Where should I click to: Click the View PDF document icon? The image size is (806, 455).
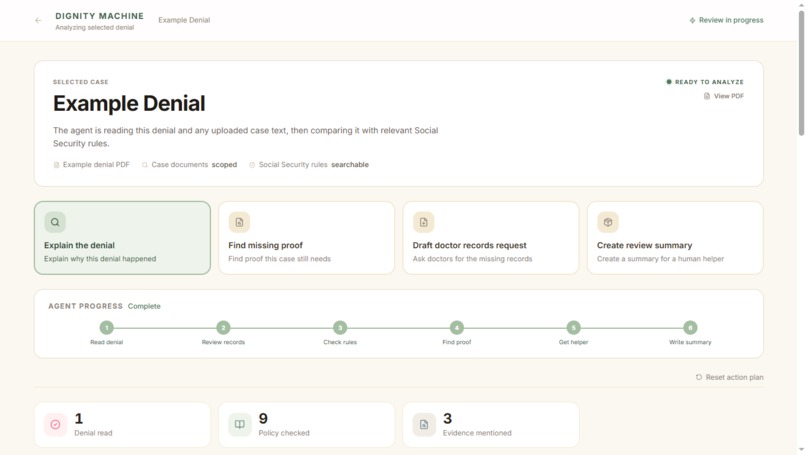click(x=707, y=96)
